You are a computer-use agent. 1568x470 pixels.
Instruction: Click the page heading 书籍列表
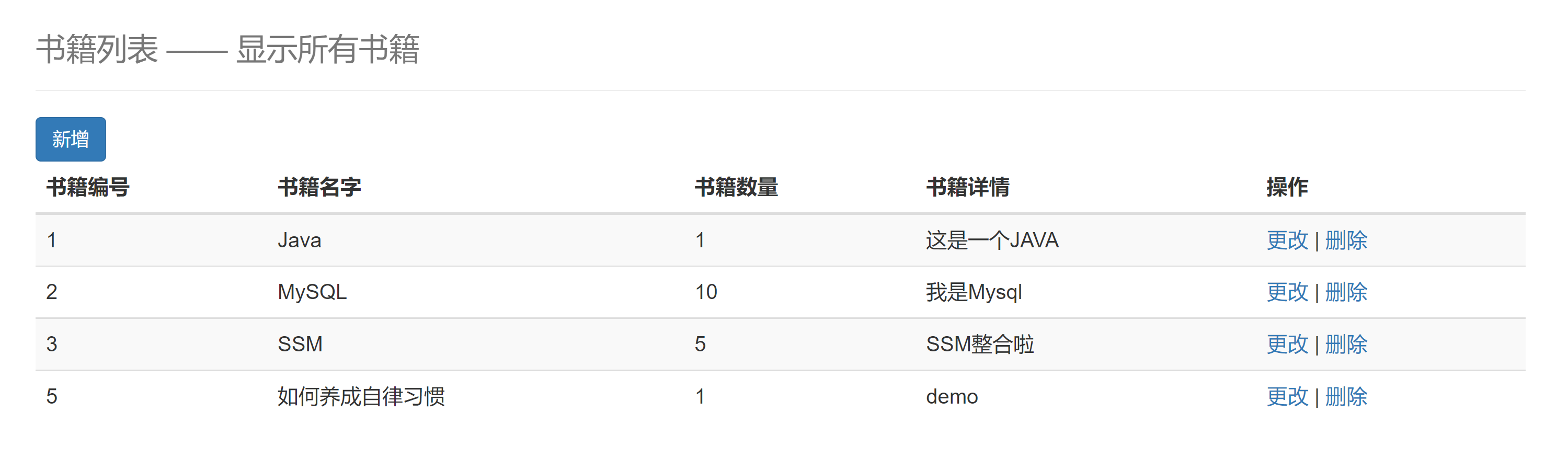pyautogui.click(x=97, y=49)
